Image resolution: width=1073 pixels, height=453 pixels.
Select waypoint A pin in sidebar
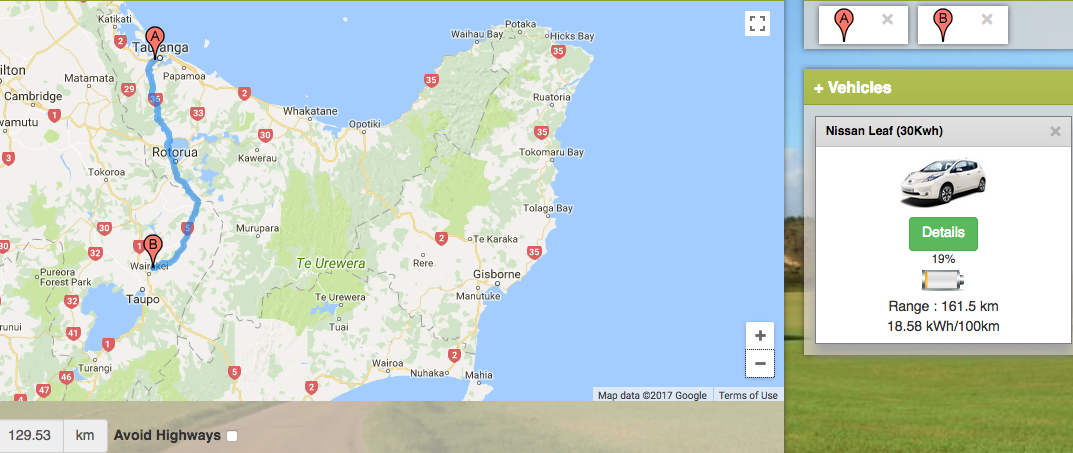pyautogui.click(x=844, y=24)
